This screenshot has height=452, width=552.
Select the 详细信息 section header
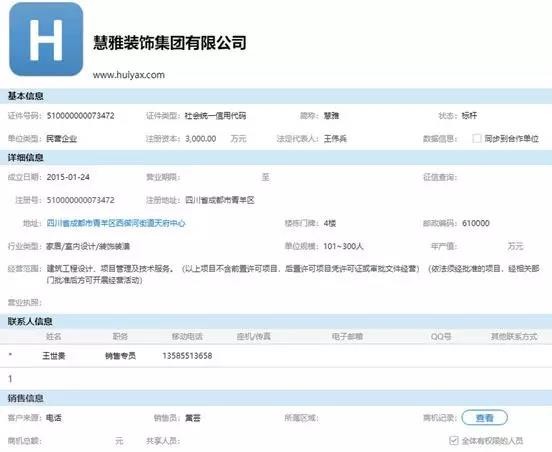26,157
